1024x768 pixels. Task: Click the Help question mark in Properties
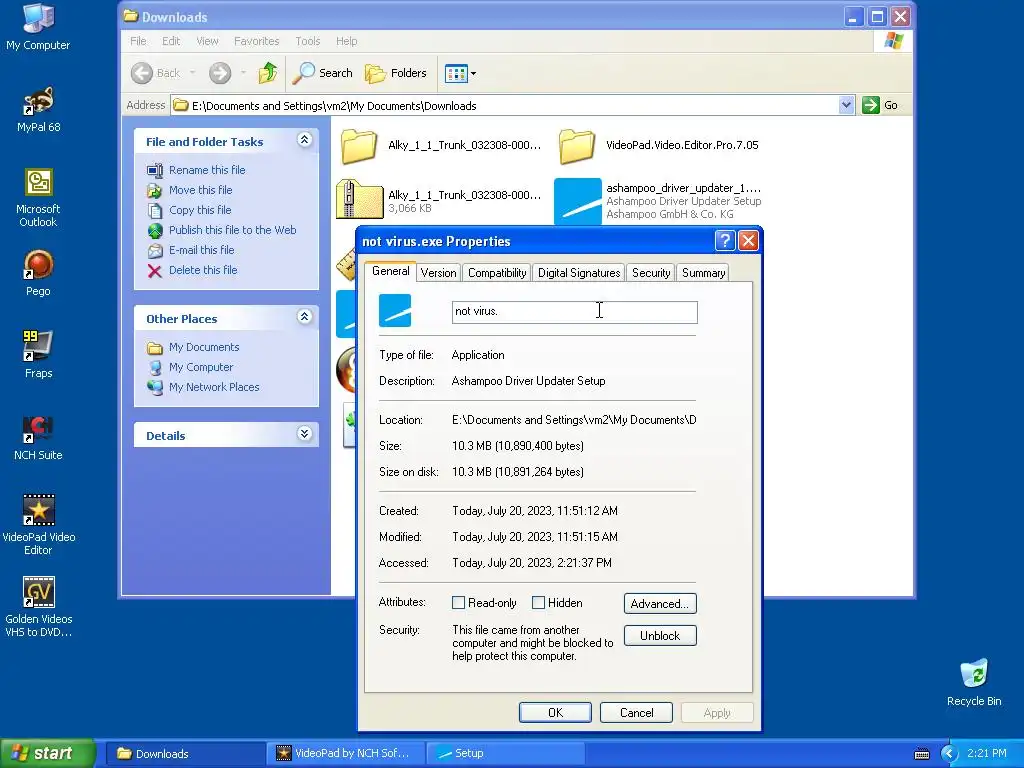coord(725,241)
